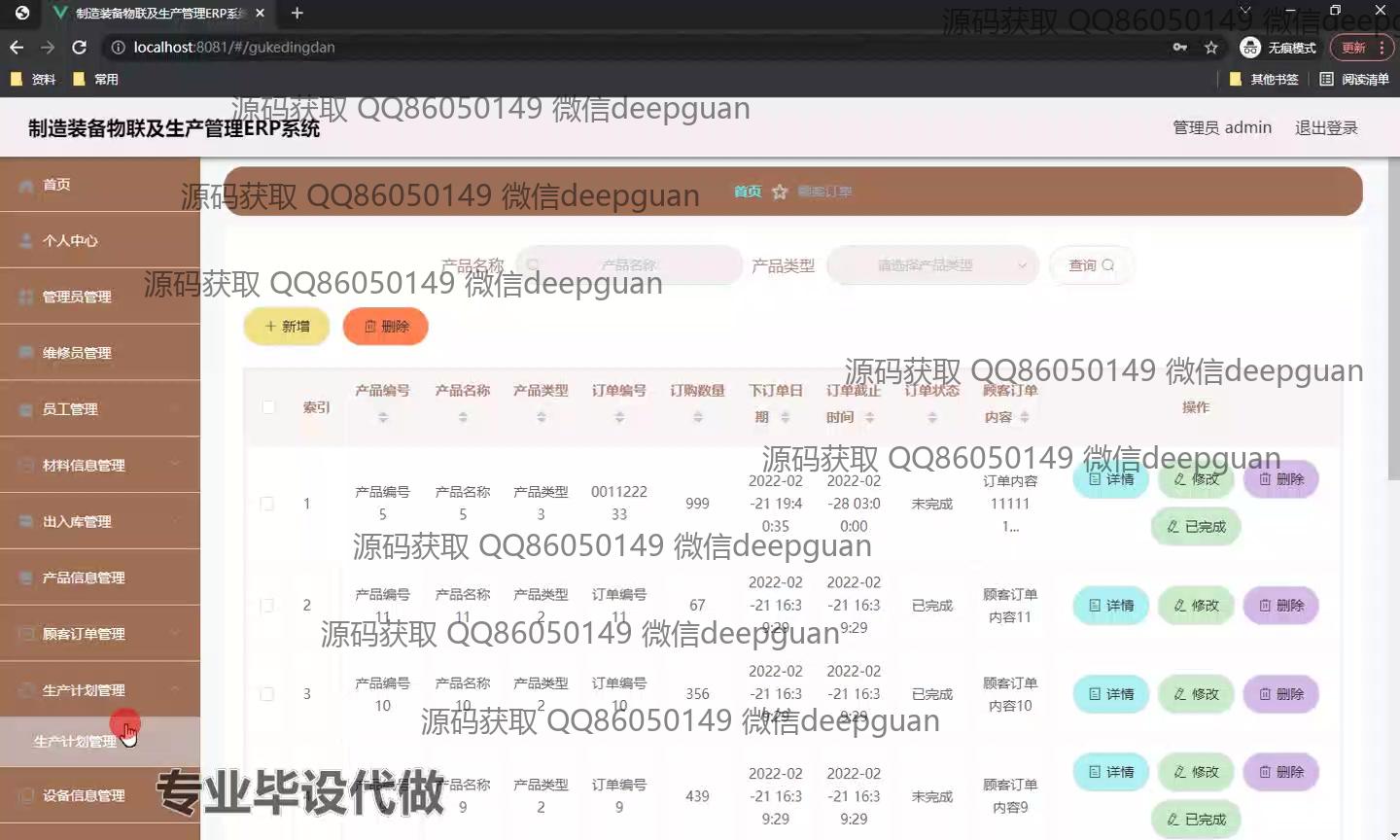
Task: Check the checkbox for row 1
Action: (x=267, y=504)
